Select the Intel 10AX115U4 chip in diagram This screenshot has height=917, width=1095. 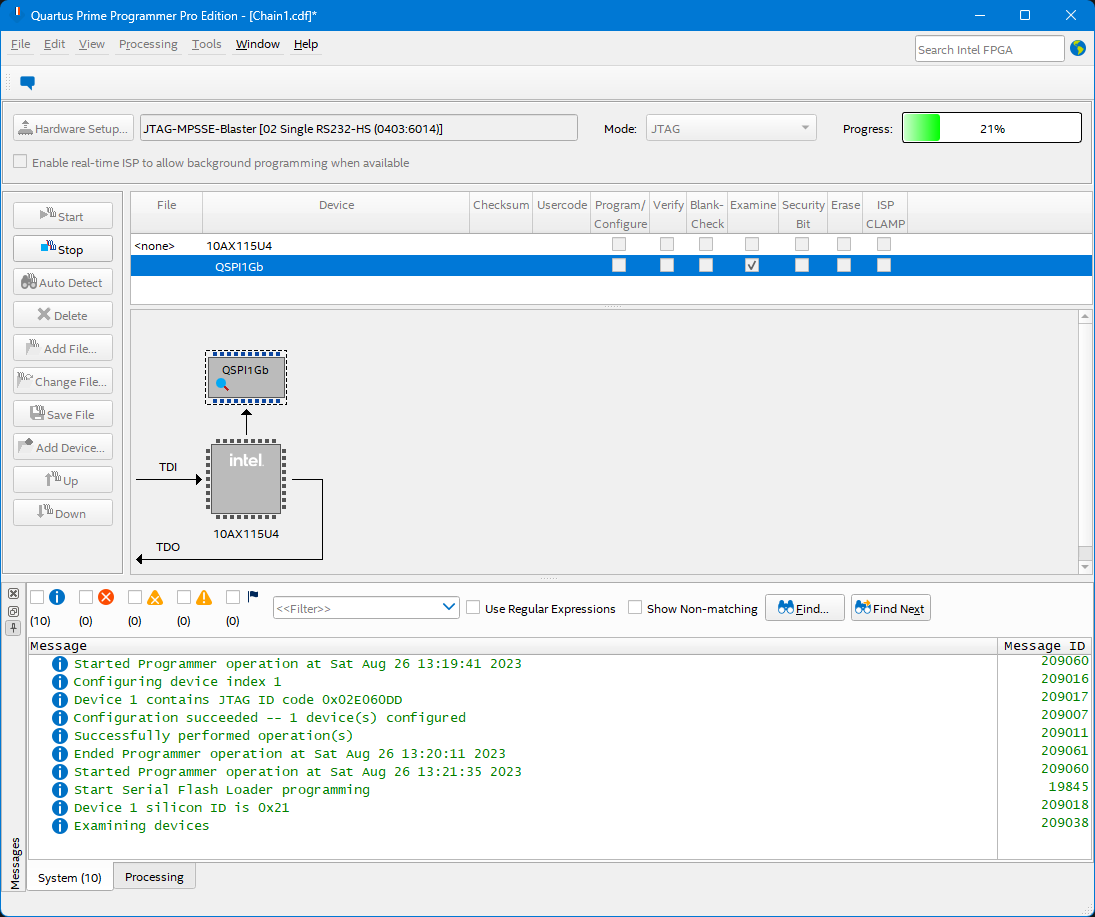[x=246, y=479]
